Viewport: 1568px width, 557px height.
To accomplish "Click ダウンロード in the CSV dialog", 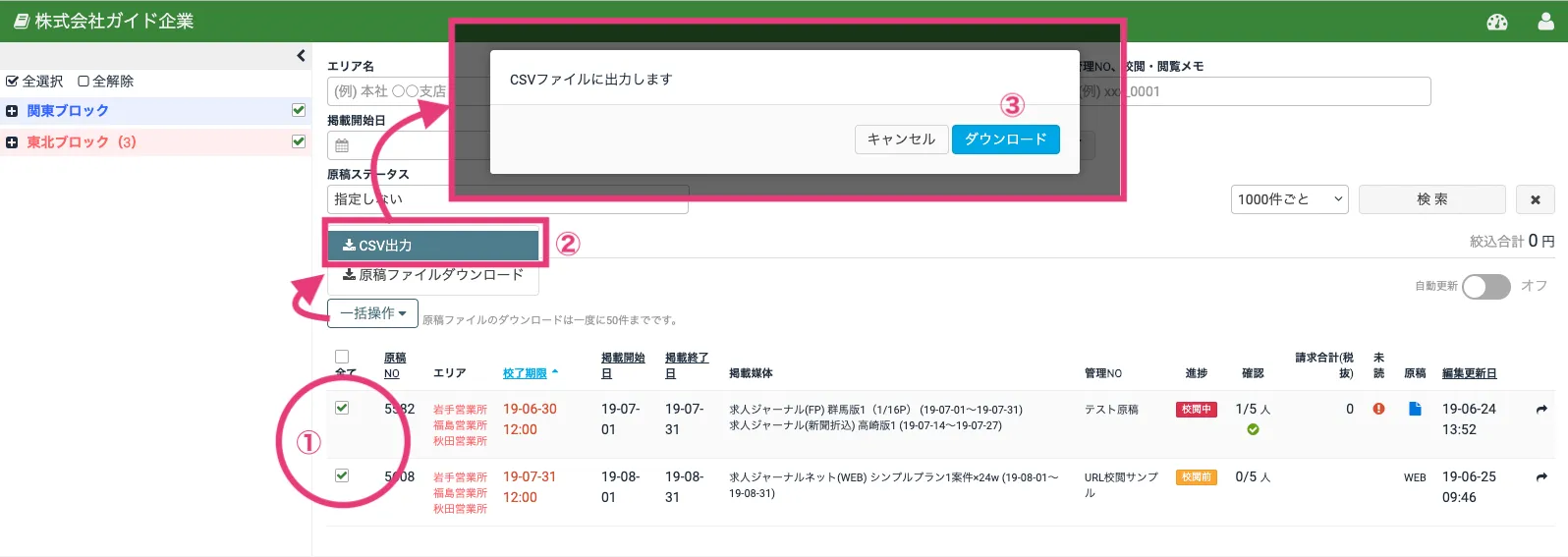I will [1005, 139].
